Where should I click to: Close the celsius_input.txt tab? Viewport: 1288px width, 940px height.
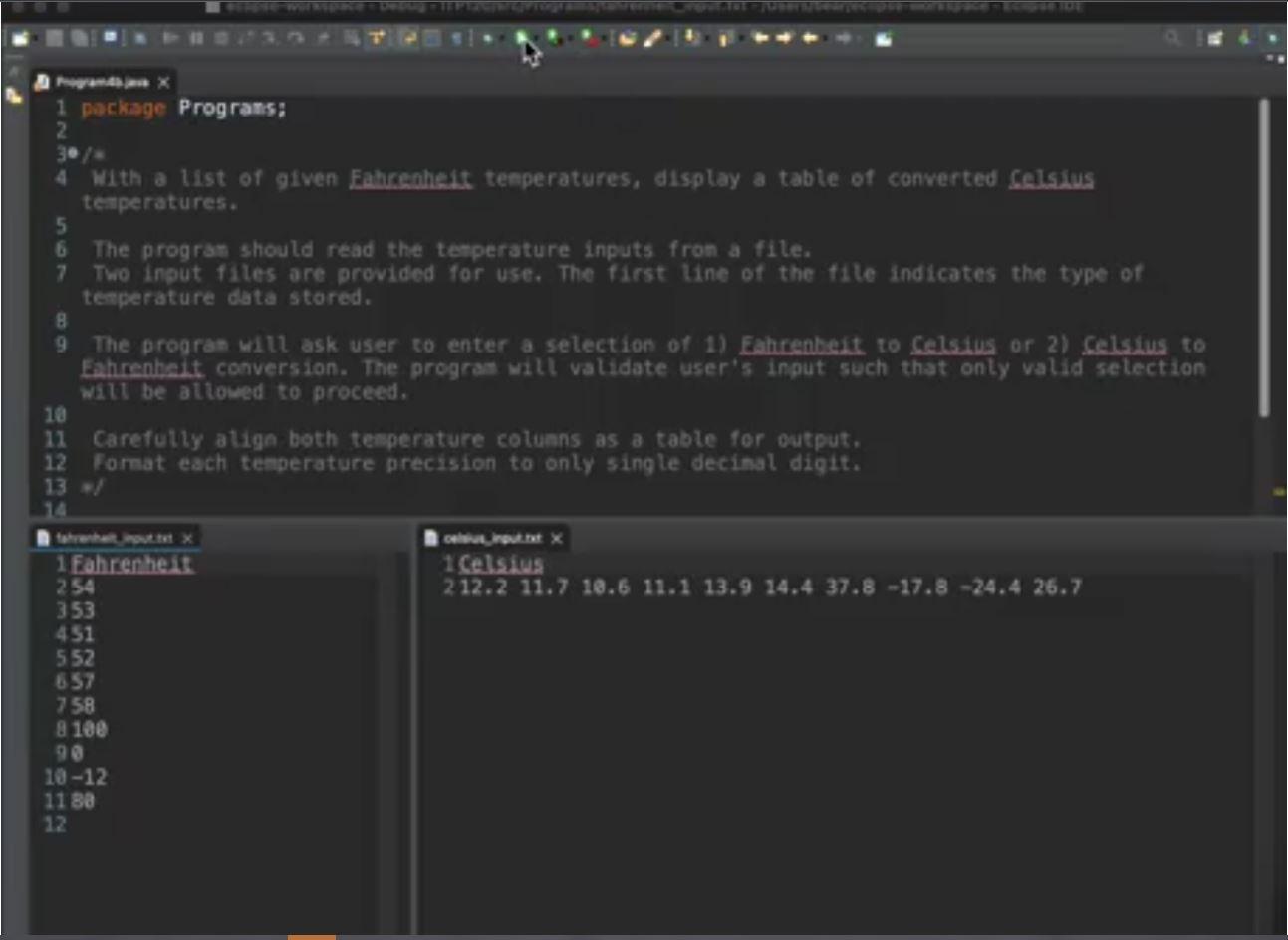click(x=557, y=537)
